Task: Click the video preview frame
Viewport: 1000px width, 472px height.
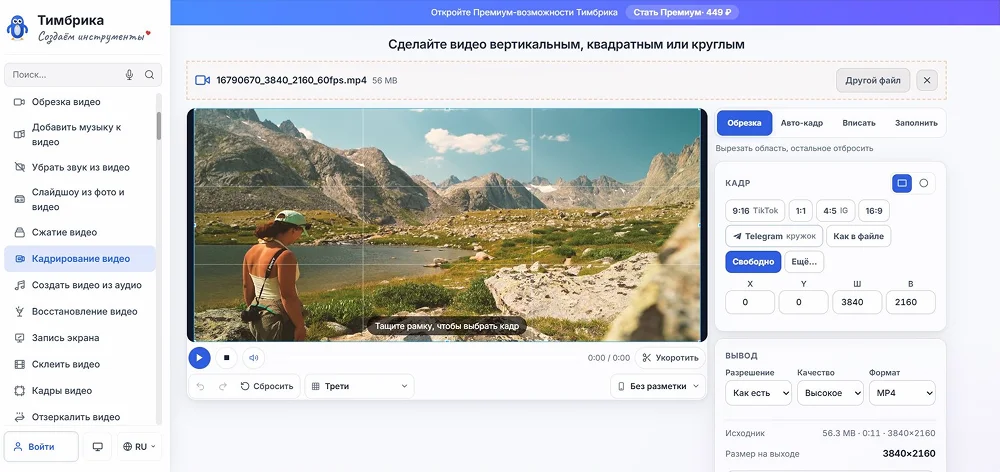Action: (x=447, y=225)
